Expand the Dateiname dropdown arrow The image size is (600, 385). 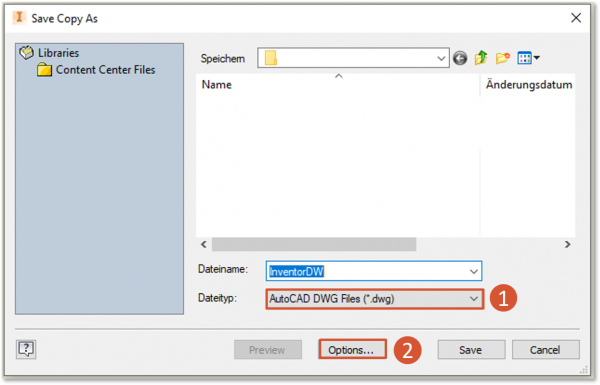473,271
